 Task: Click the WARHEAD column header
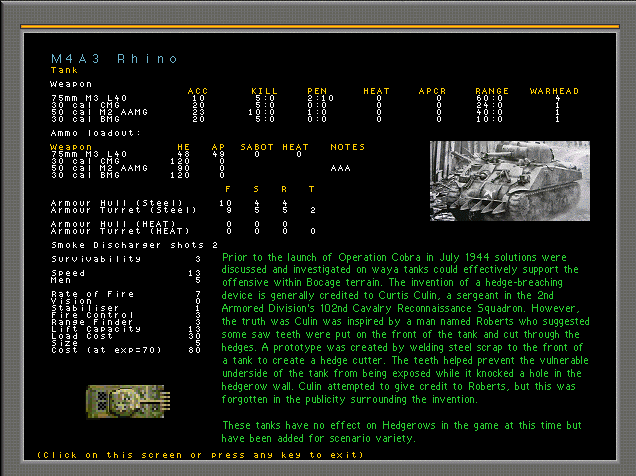(x=555, y=91)
